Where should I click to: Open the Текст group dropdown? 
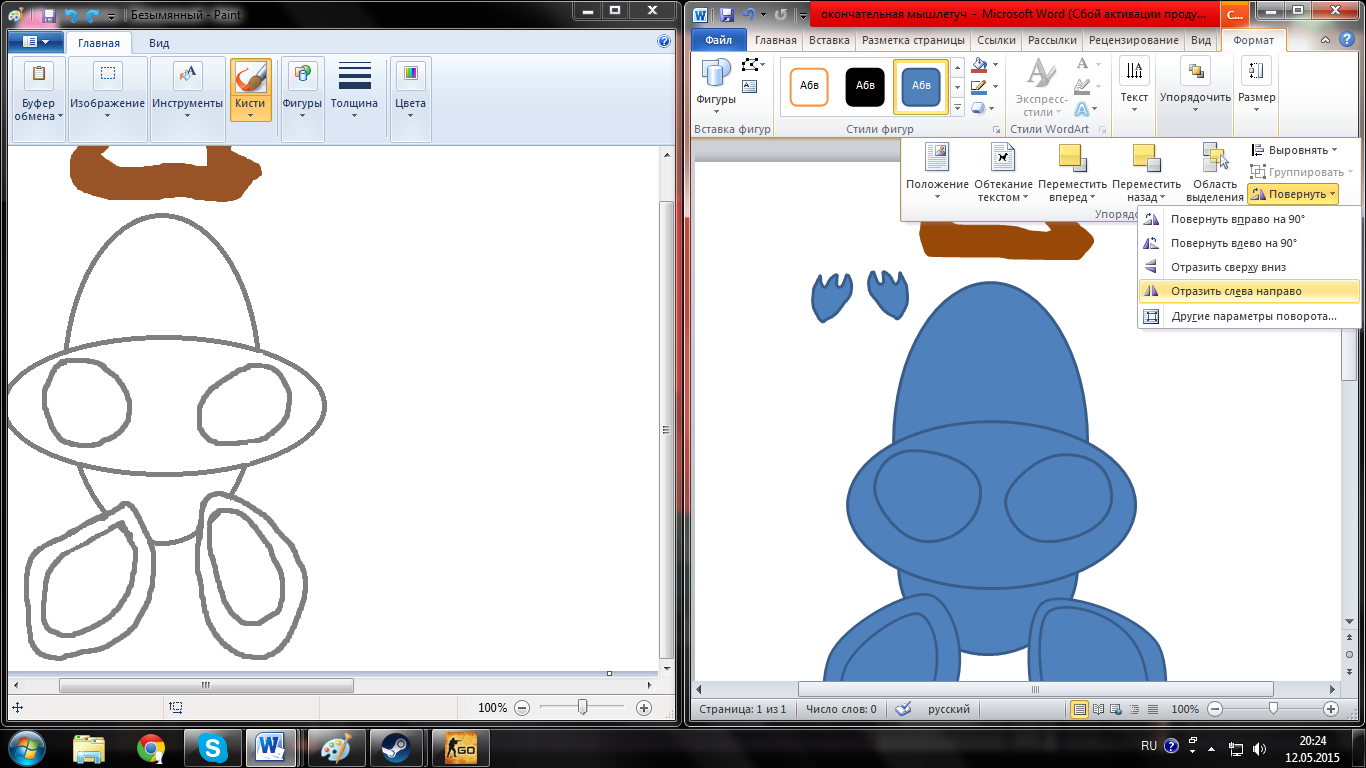point(1134,84)
